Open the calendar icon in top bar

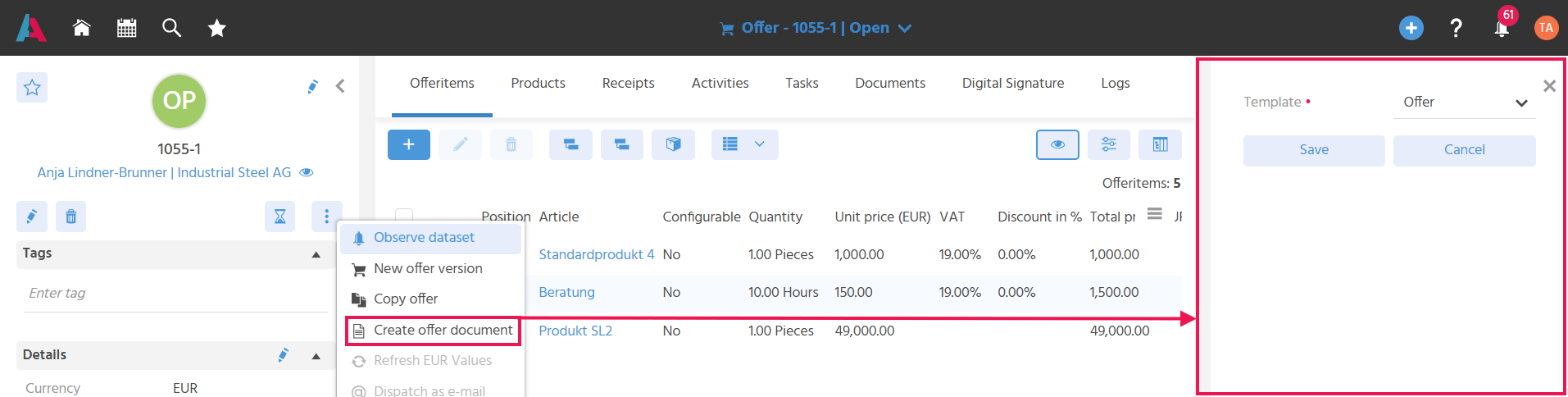pos(126,28)
